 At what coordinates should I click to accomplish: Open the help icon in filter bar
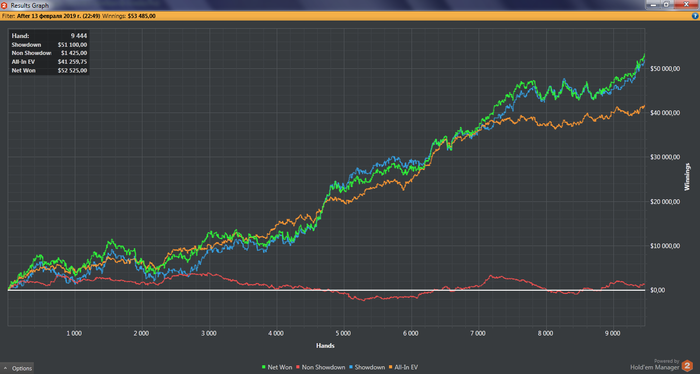click(695, 16)
